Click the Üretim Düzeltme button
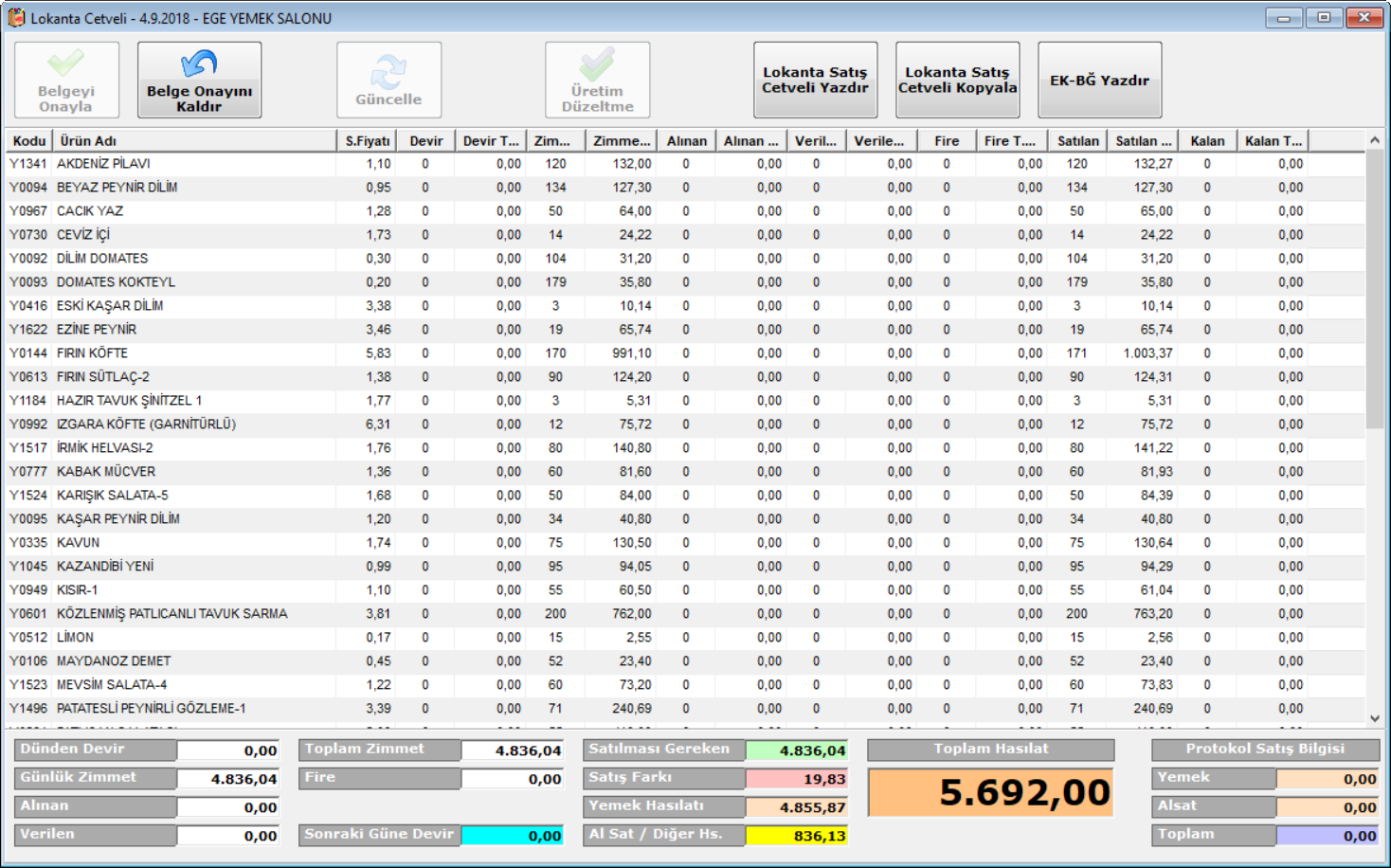1391x868 pixels. (x=597, y=80)
